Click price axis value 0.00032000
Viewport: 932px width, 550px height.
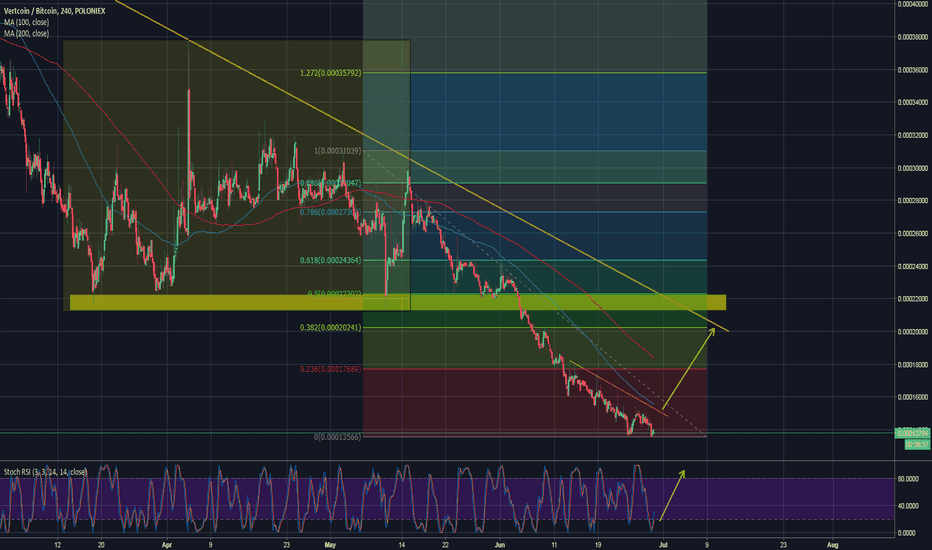[x=913, y=135]
